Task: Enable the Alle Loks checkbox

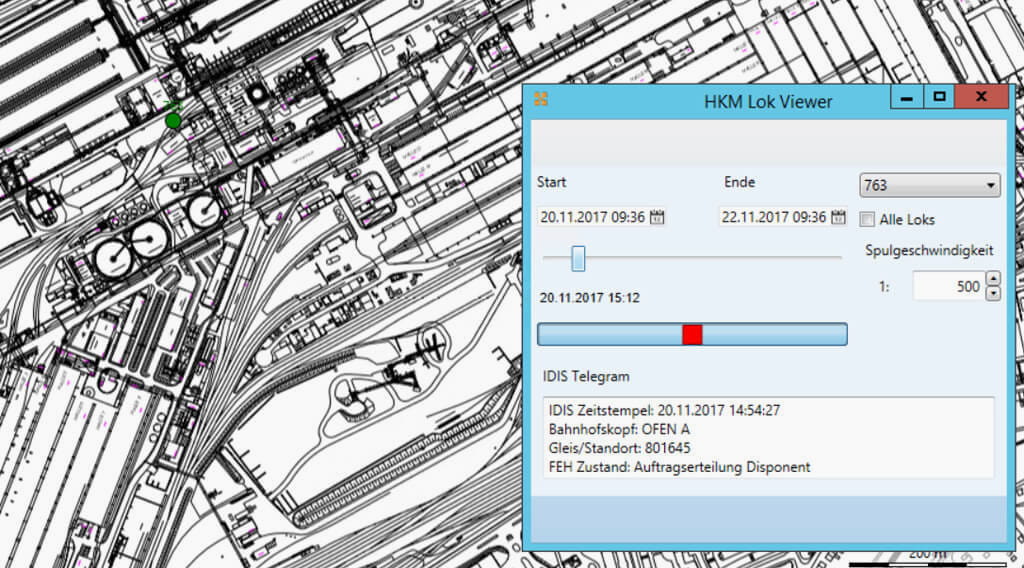Action: pos(867,219)
